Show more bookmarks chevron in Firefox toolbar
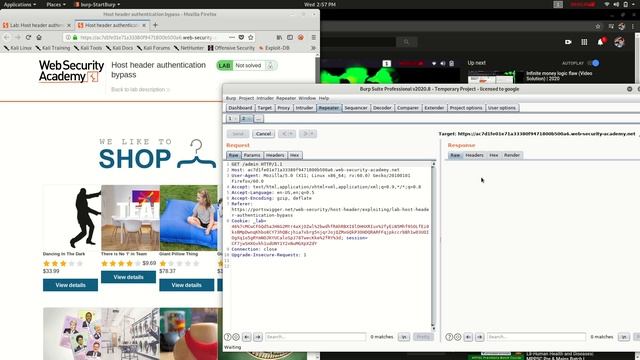This screenshot has height=360, width=640. tap(313, 48)
